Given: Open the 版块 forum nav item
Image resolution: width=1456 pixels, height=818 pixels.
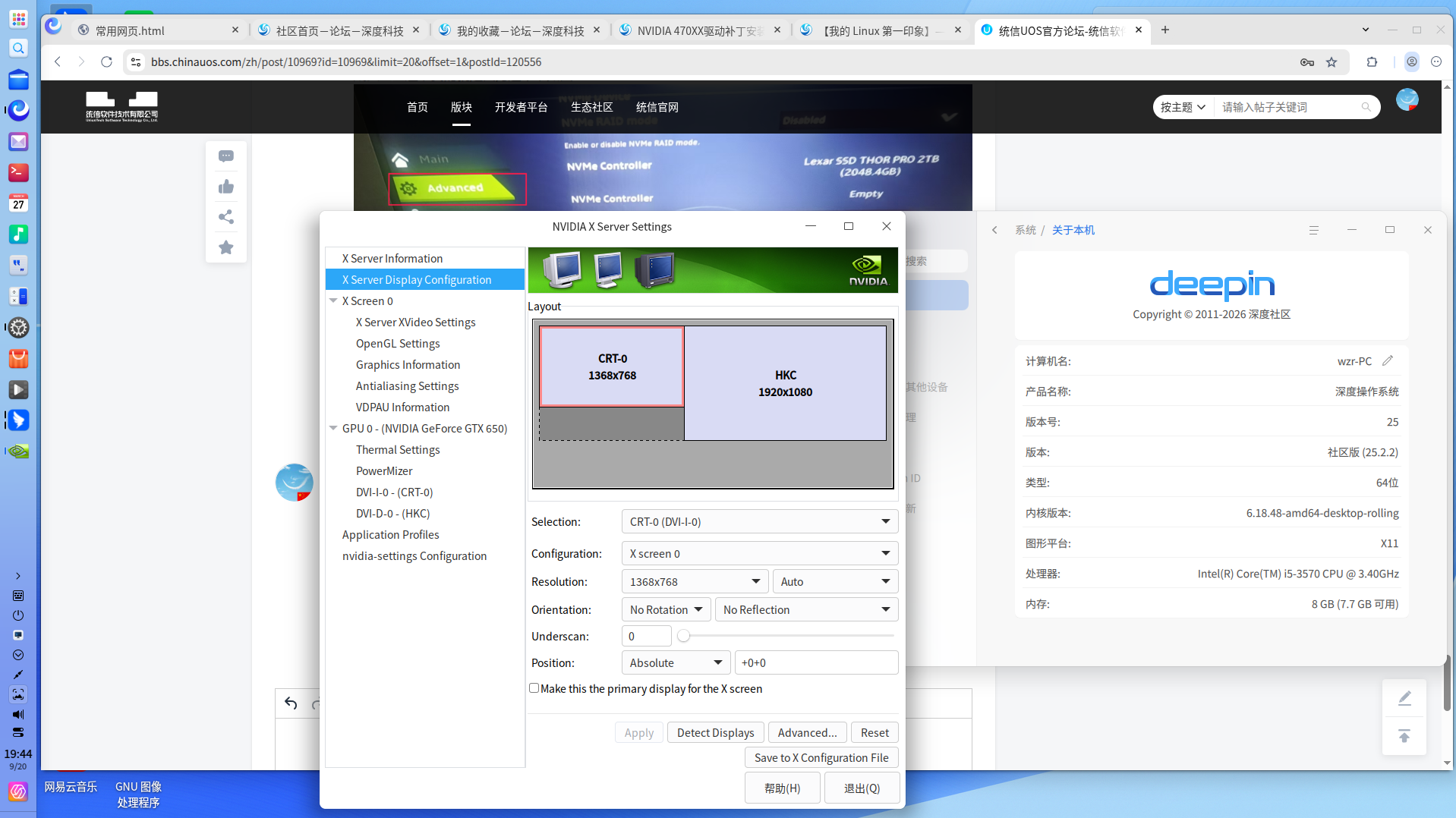Looking at the screenshot, I should click(462, 107).
